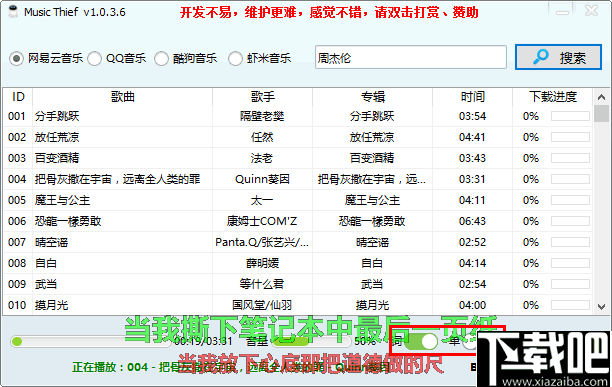Image resolution: width=612 pixels, height=387 pixels.
Task: Click the 专辑 column header
Action: [372, 97]
